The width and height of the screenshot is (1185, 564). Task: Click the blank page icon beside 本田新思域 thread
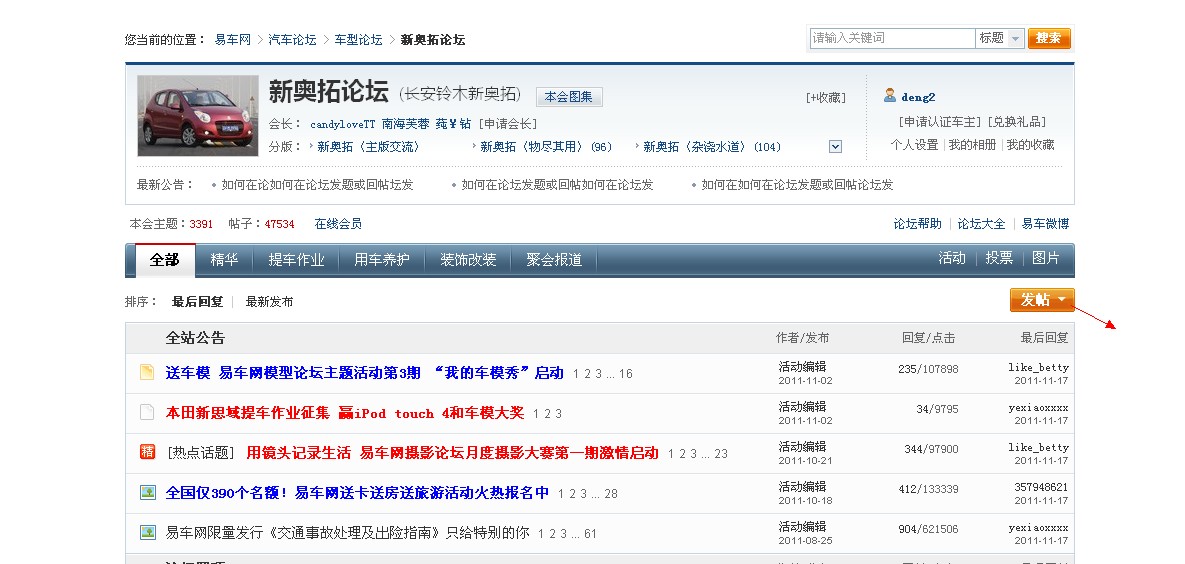147,413
